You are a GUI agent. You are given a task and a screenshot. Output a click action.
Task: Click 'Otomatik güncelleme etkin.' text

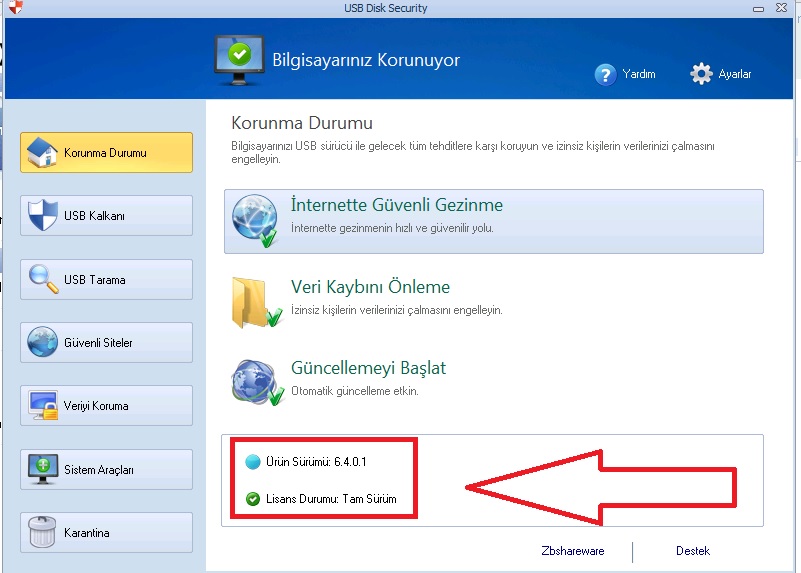coord(355,391)
